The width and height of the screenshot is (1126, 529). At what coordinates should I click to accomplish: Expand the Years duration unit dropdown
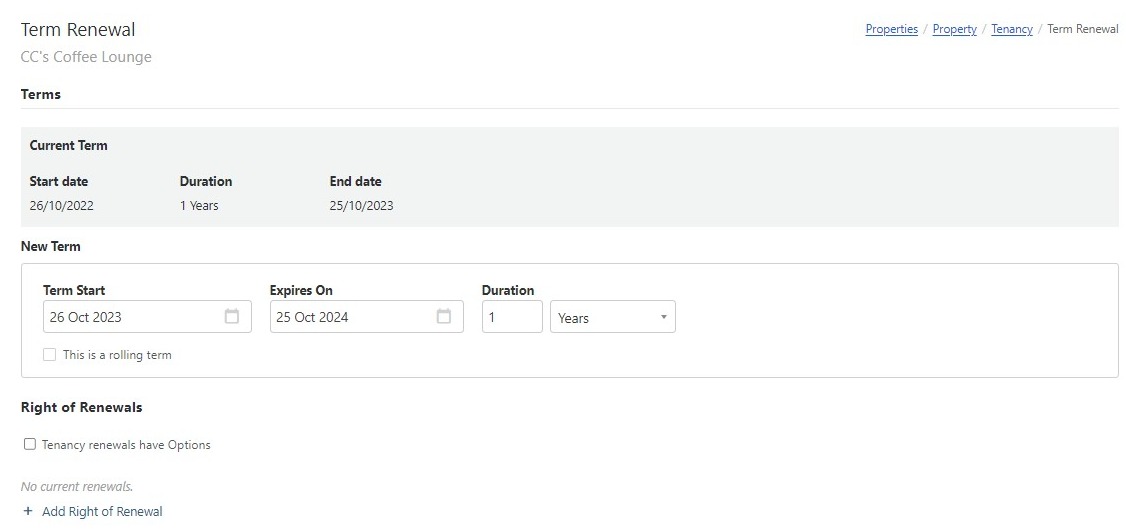tap(613, 317)
